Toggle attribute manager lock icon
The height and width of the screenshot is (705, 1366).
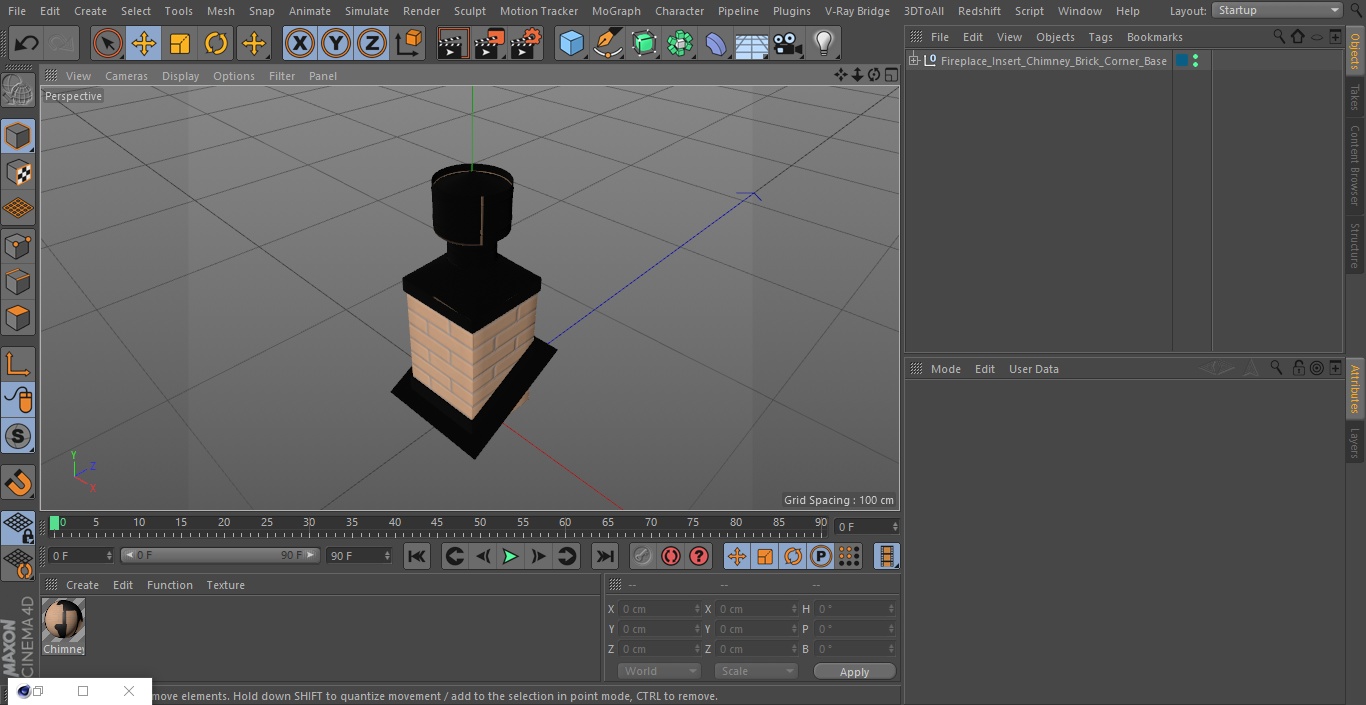click(x=1298, y=368)
